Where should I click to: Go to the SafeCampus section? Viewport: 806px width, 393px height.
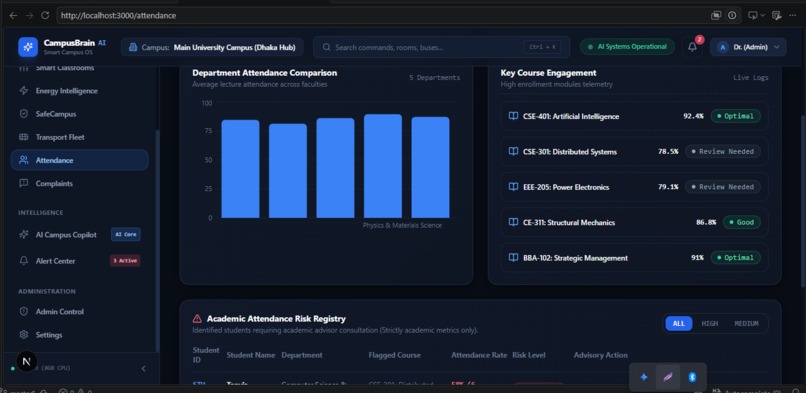[x=80, y=114]
